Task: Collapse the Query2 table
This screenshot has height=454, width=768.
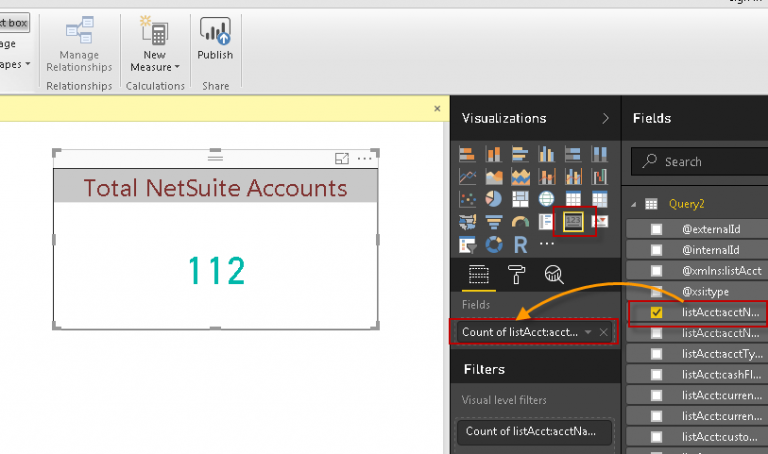Action: coord(634,204)
